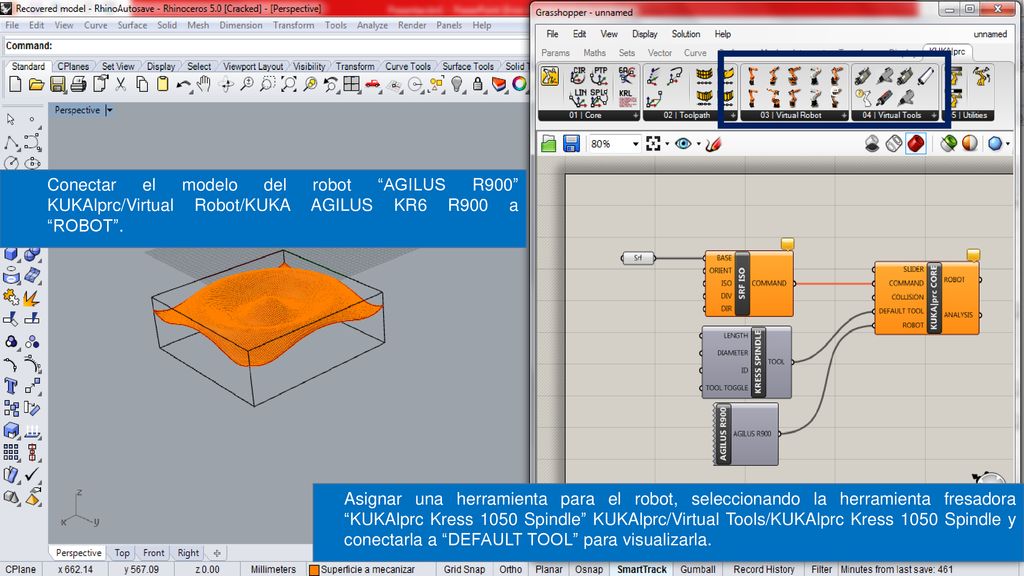Switch to the Curve Tools toolbar tab

coord(408,67)
